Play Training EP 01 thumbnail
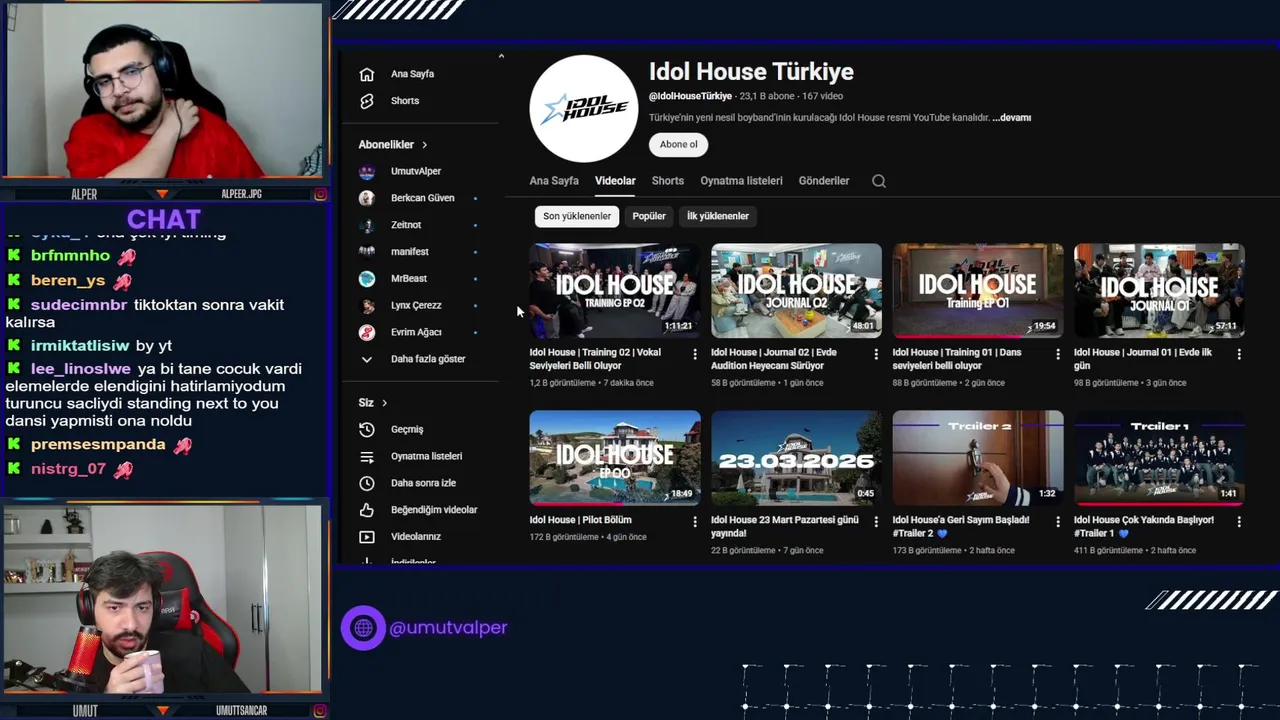The height and width of the screenshot is (720, 1280). click(x=978, y=290)
